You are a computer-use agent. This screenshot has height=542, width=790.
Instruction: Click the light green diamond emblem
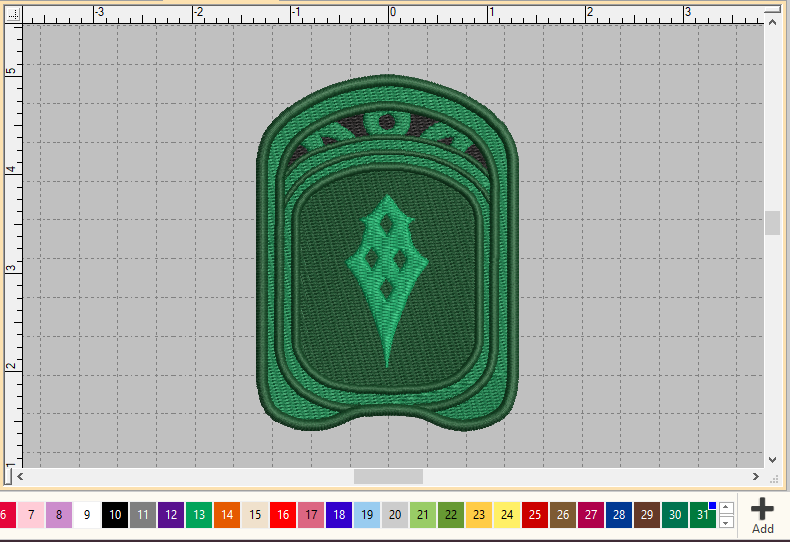tap(387, 279)
